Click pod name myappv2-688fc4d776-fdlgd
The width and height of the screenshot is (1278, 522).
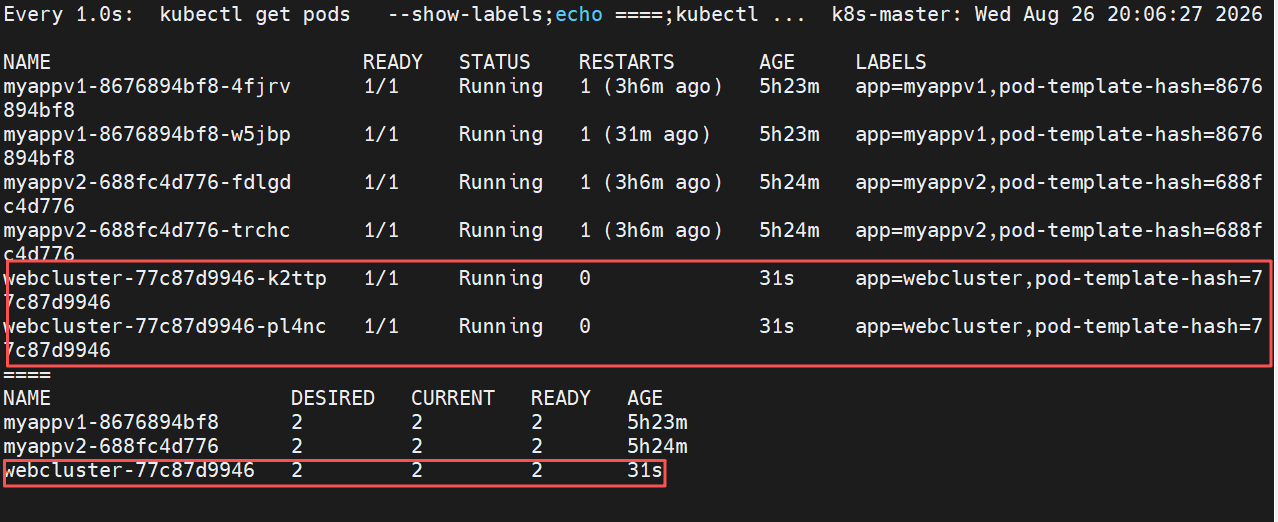tap(147, 183)
